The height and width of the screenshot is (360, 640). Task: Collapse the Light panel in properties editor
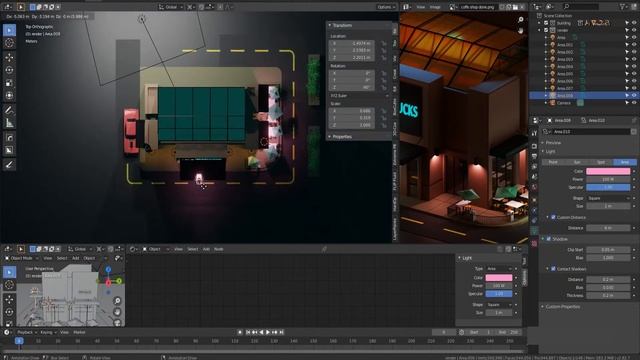[549, 151]
